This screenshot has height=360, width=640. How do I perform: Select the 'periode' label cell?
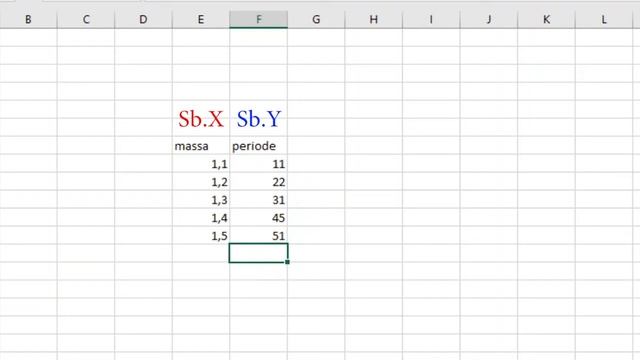point(258,146)
